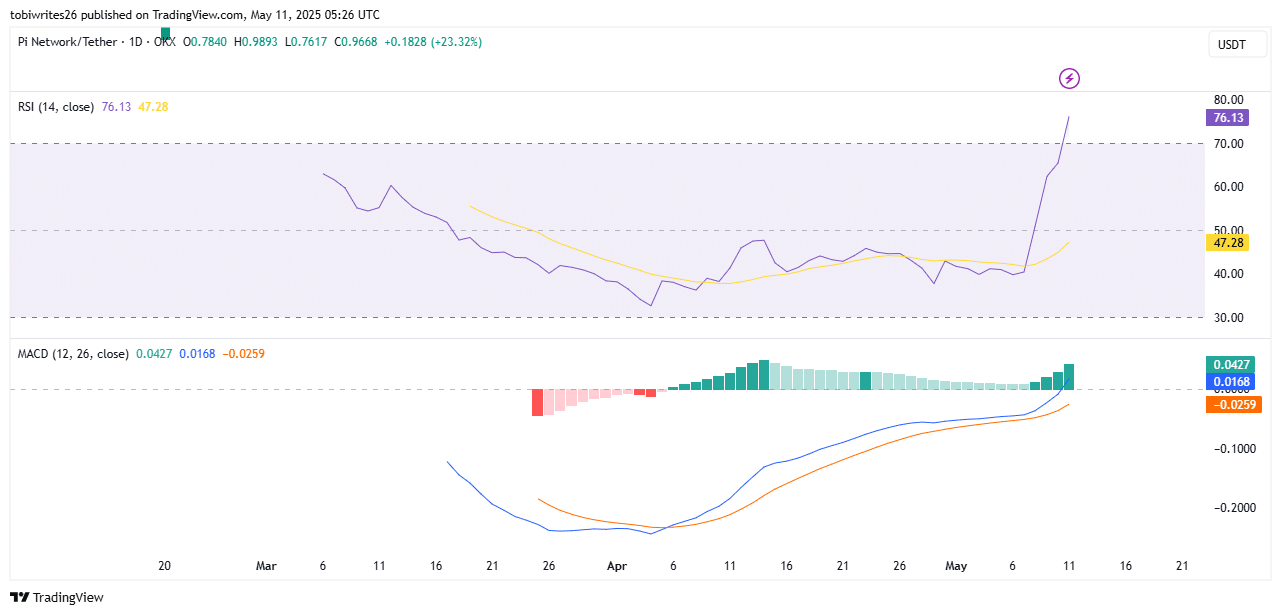Click the Mar label on time axis

(266, 566)
